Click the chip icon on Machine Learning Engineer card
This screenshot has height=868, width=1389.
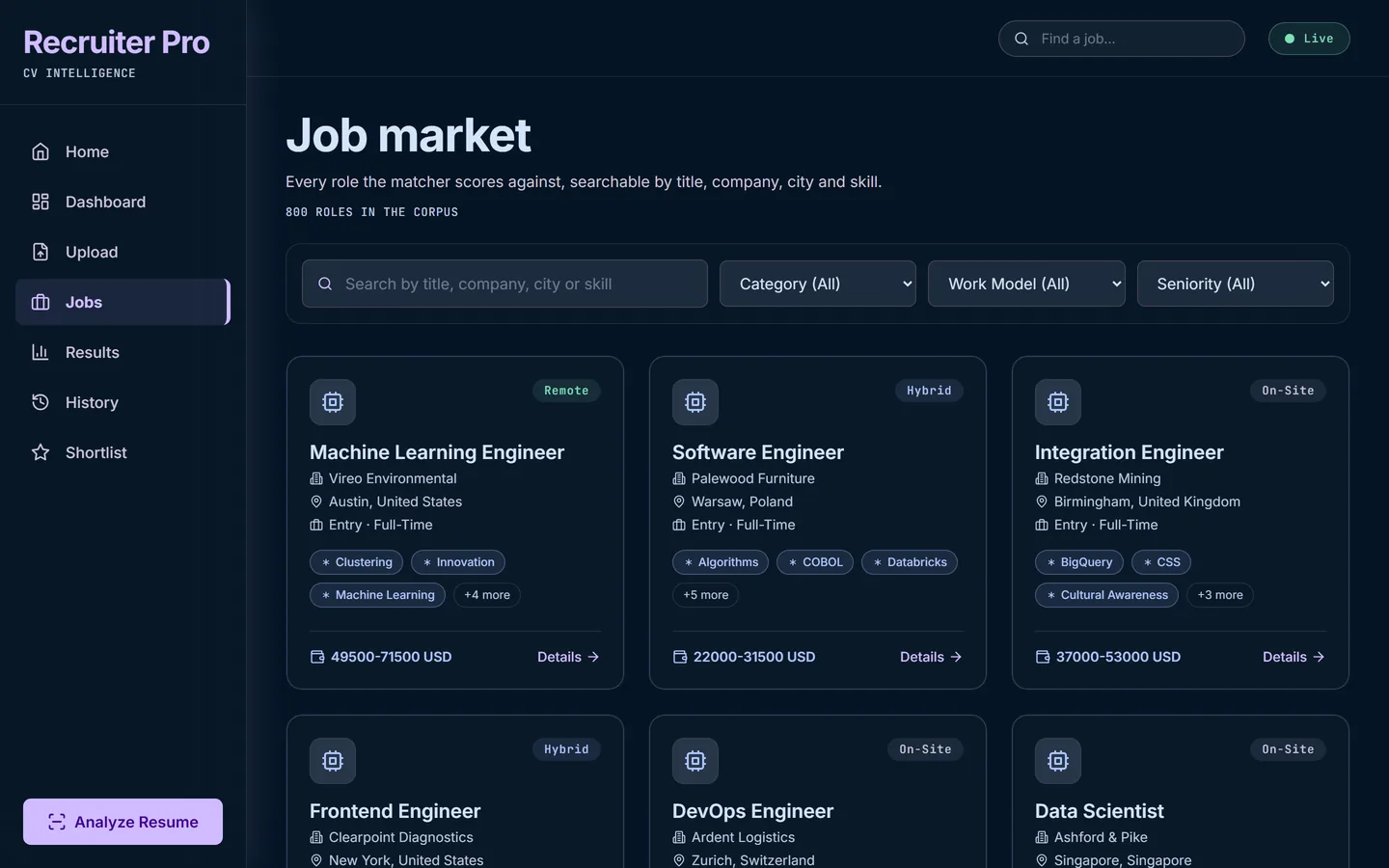pos(333,402)
